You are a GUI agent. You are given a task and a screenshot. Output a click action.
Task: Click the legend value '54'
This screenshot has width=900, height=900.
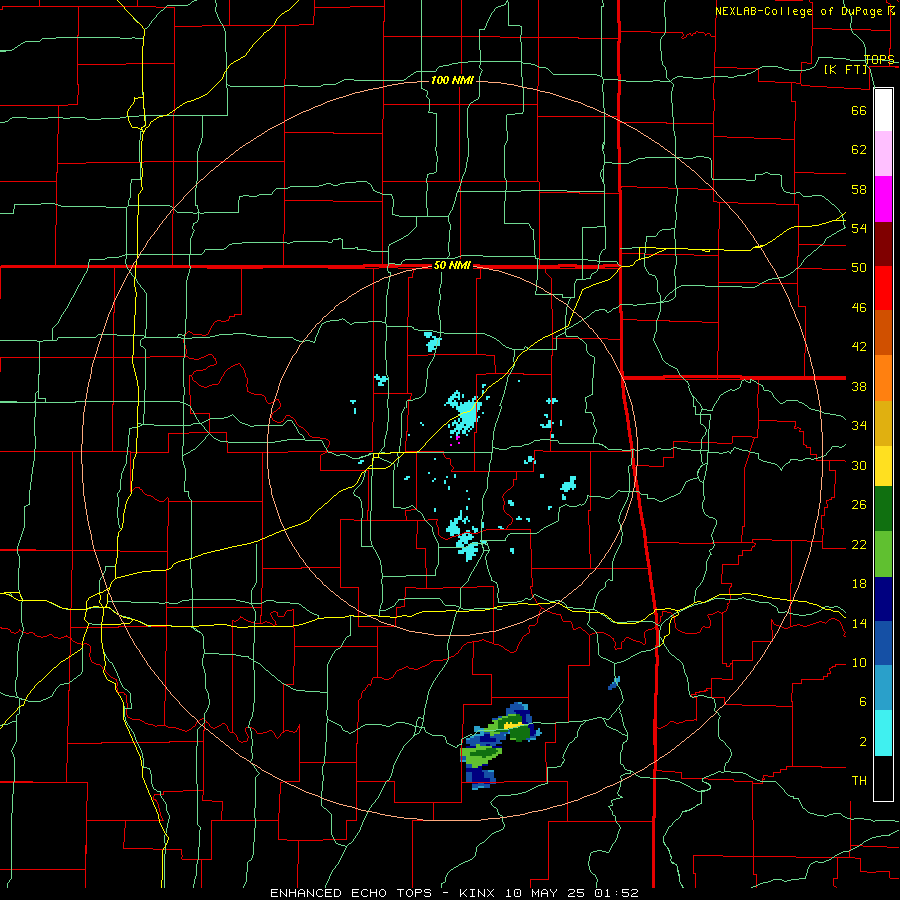click(859, 228)
